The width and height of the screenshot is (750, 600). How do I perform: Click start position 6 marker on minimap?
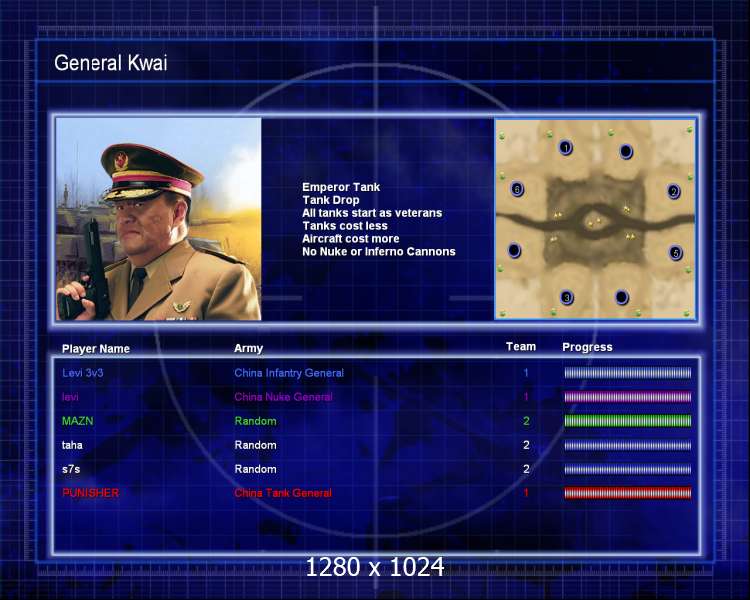click(517, 189)
